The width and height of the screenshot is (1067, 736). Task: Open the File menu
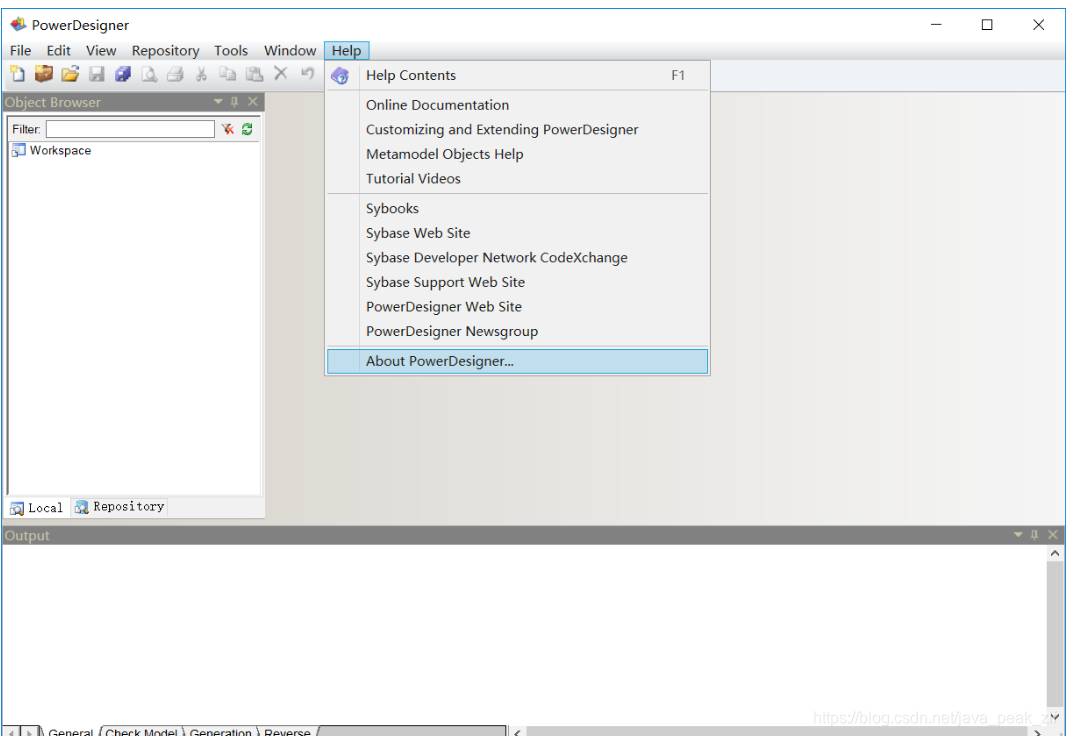coord(20,50)
